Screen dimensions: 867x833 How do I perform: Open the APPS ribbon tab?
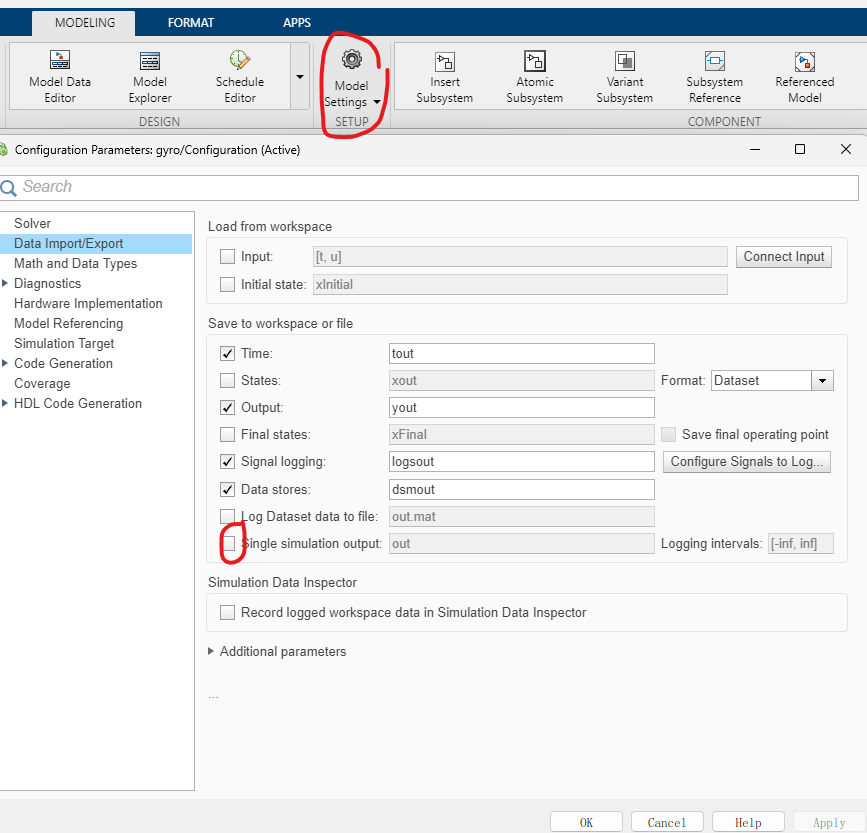point(297,22)
